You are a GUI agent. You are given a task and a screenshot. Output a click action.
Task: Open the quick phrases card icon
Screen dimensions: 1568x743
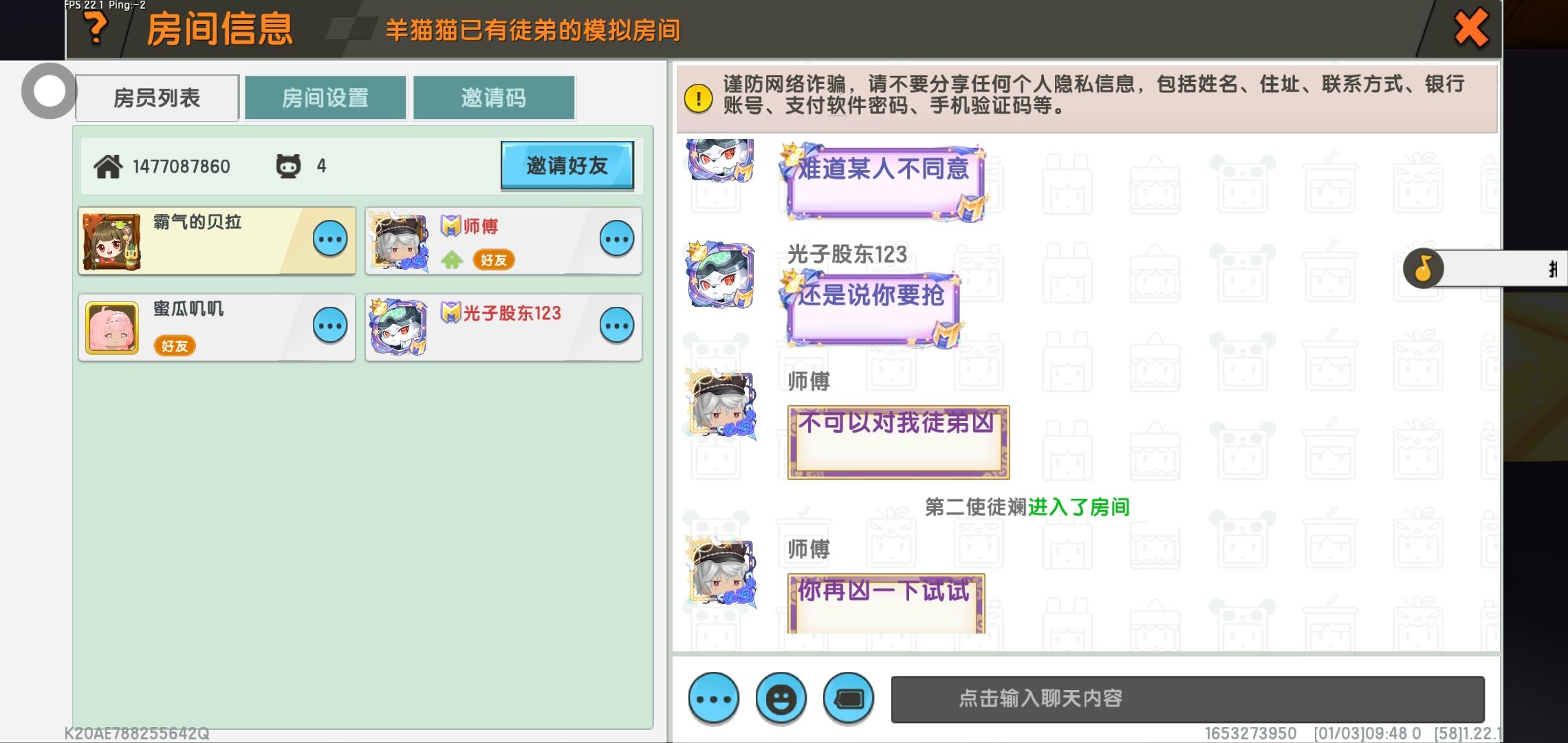[848, 699]
